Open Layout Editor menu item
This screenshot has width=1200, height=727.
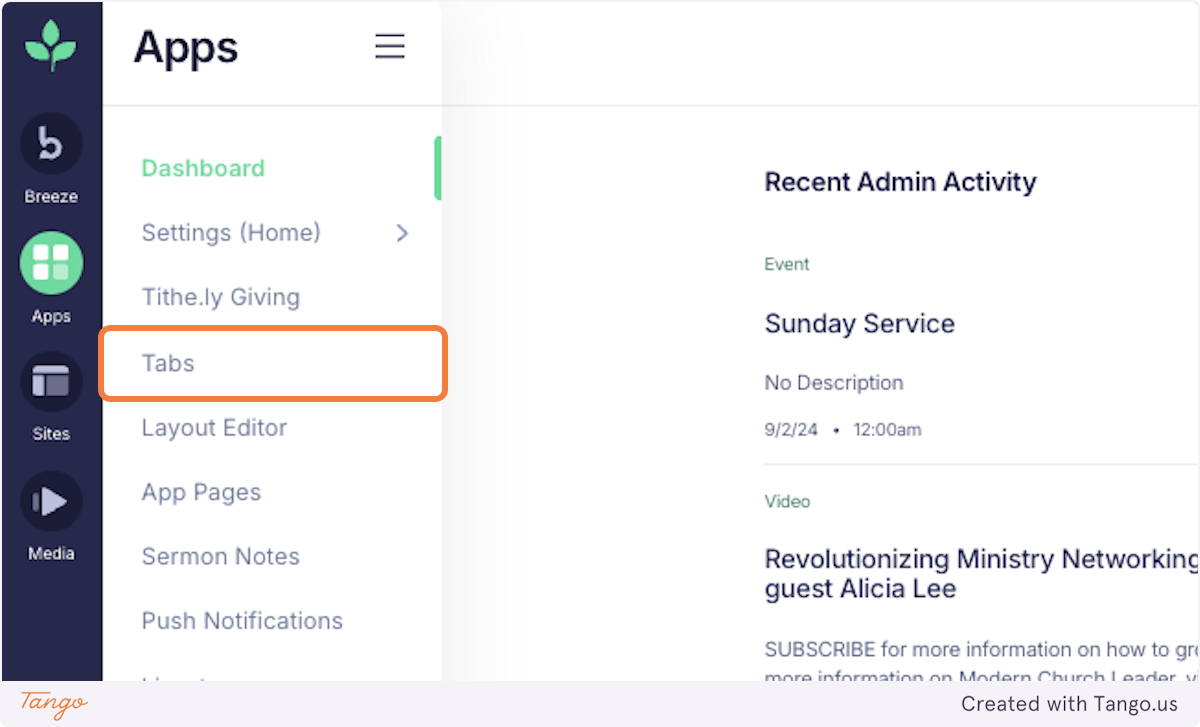click(x=214, y=427)
